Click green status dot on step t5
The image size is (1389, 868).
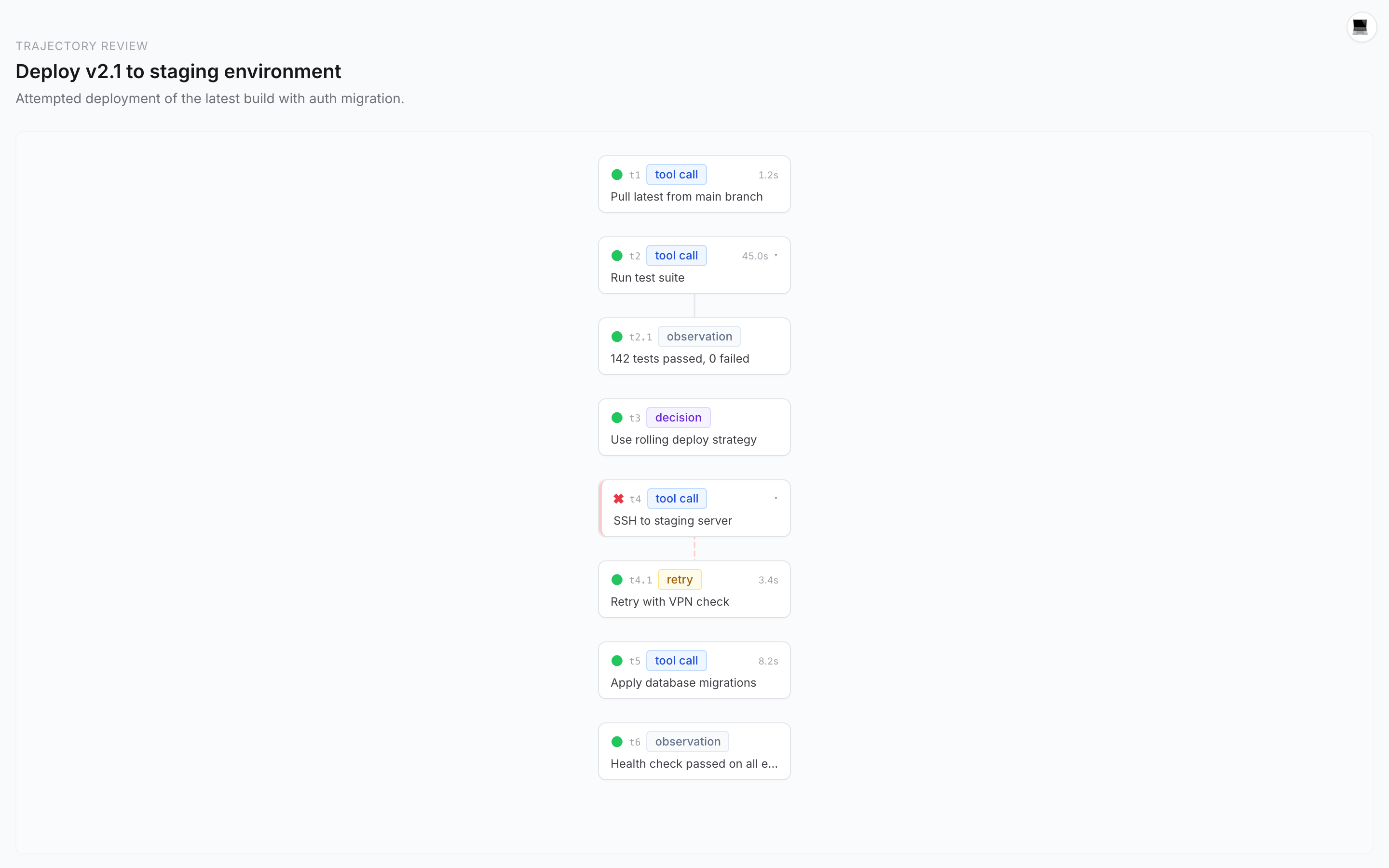[617, 660]
